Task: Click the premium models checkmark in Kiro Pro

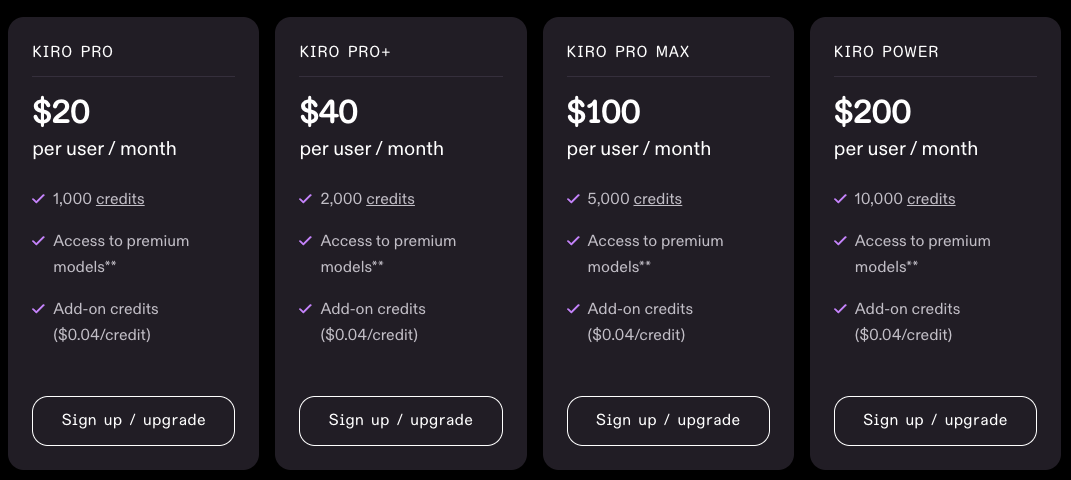Action: pos(38,241)
